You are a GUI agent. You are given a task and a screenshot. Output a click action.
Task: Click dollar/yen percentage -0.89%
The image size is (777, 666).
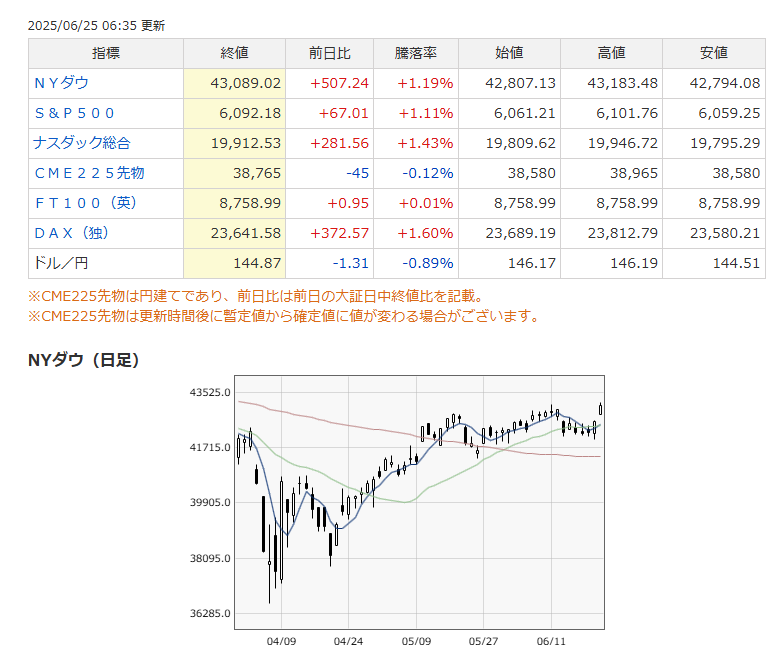[x=428, y=263]
